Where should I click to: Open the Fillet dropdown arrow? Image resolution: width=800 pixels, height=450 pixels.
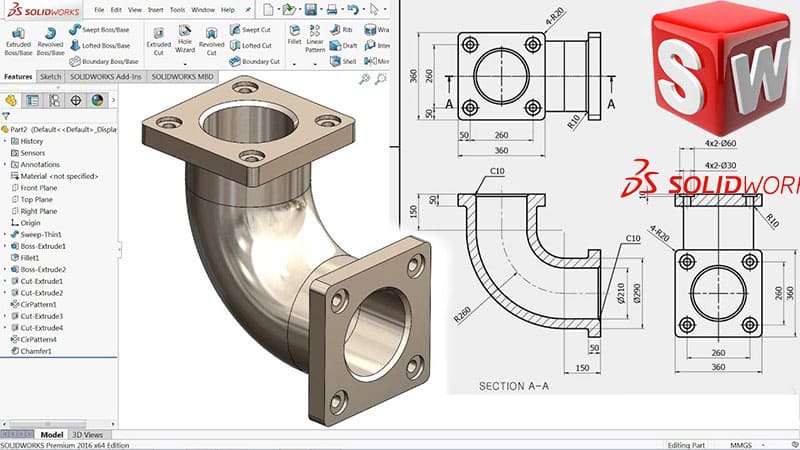(294, 64)
